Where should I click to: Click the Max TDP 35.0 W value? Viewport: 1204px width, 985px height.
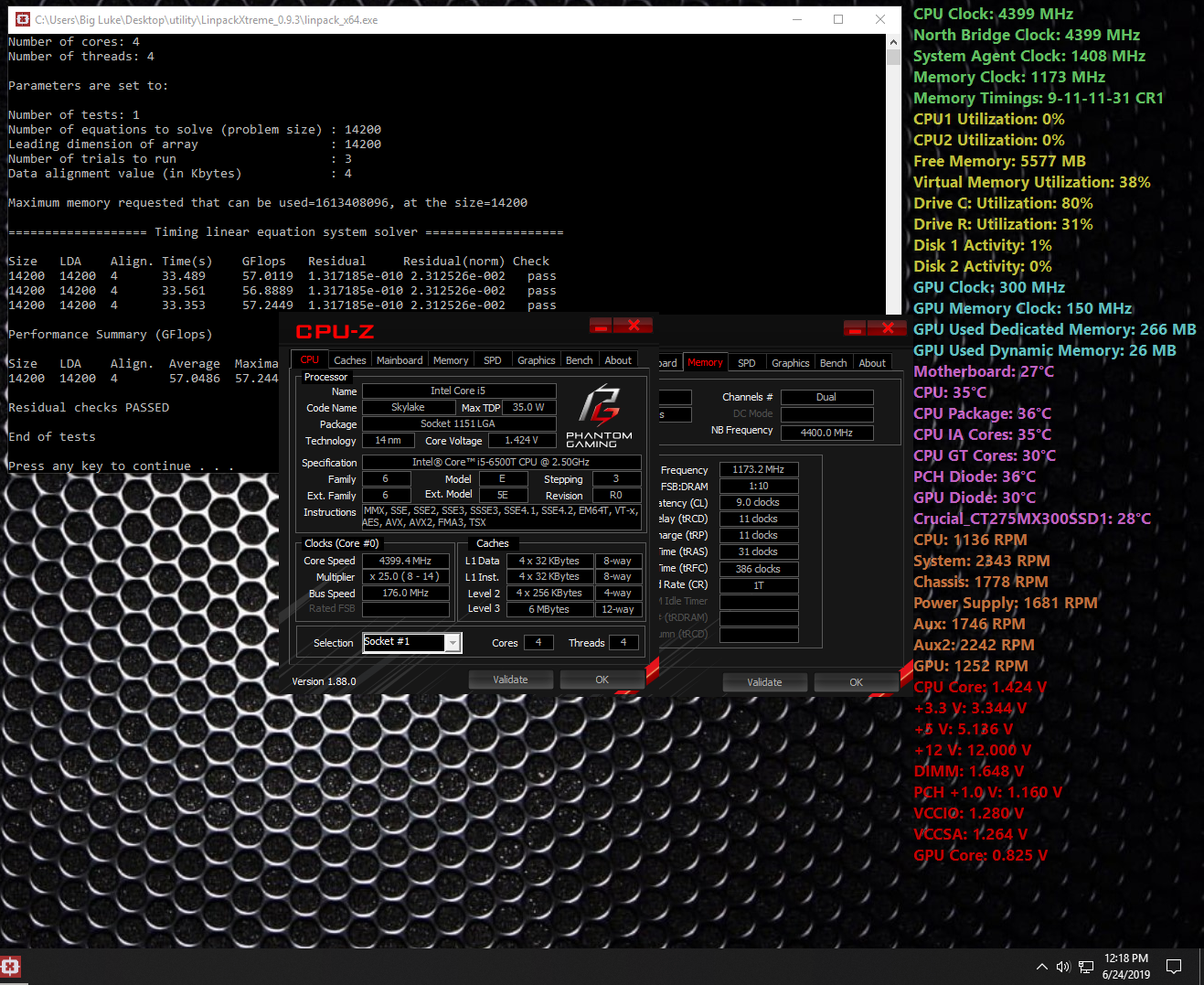[528, 407]
